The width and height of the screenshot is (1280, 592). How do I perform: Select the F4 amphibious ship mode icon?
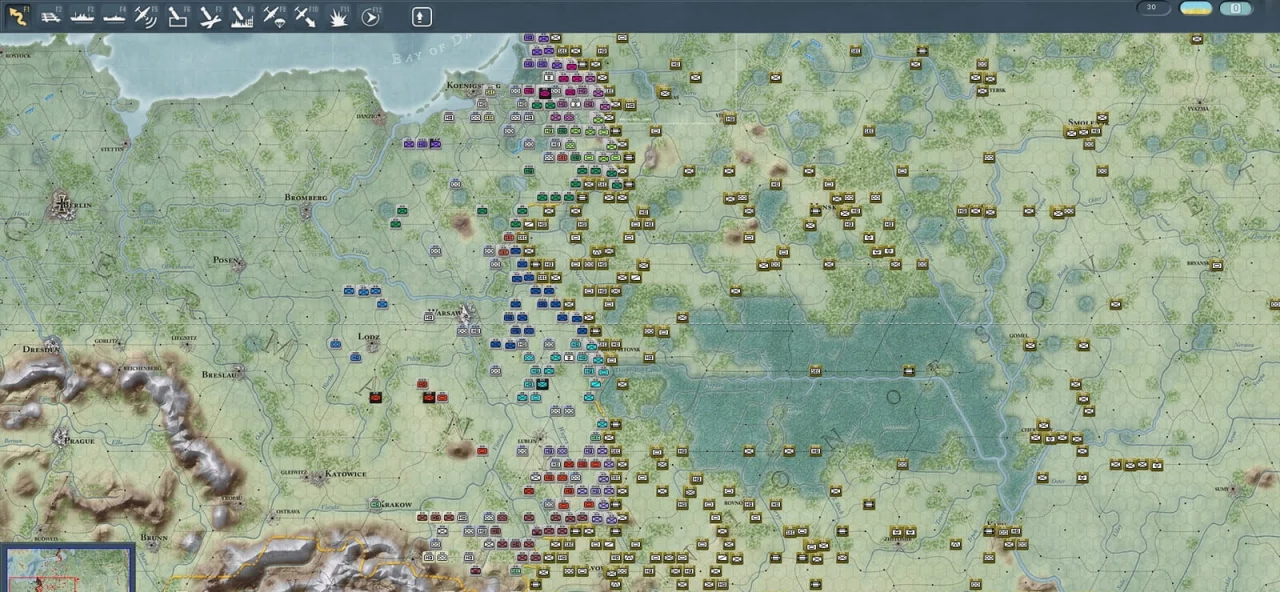click(x=114, y=16)
